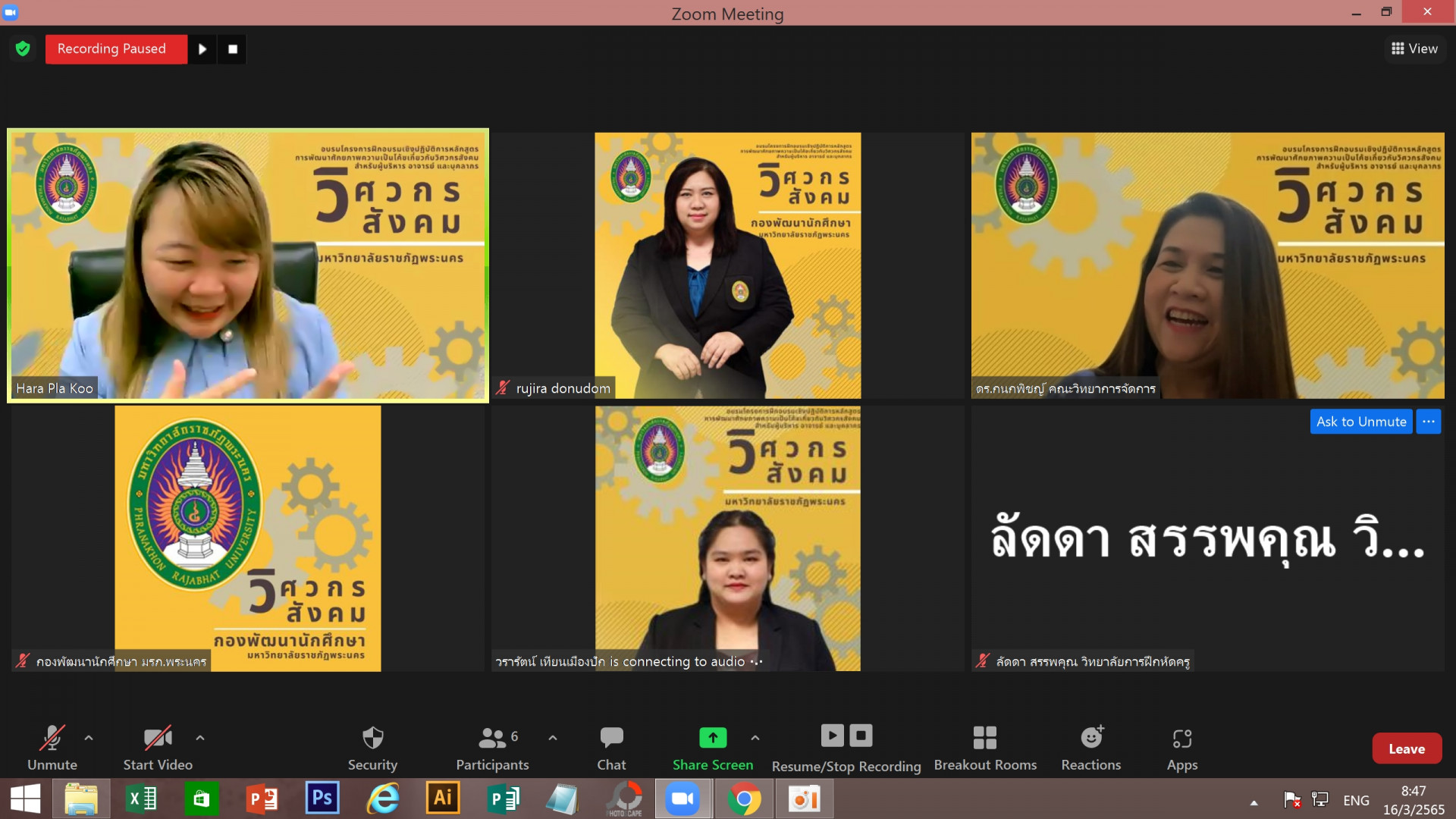The height and width of the screenshot is (819, 1456).
Task: Select Hara Pla Koo video tile
Action: (x=248, y=265)
